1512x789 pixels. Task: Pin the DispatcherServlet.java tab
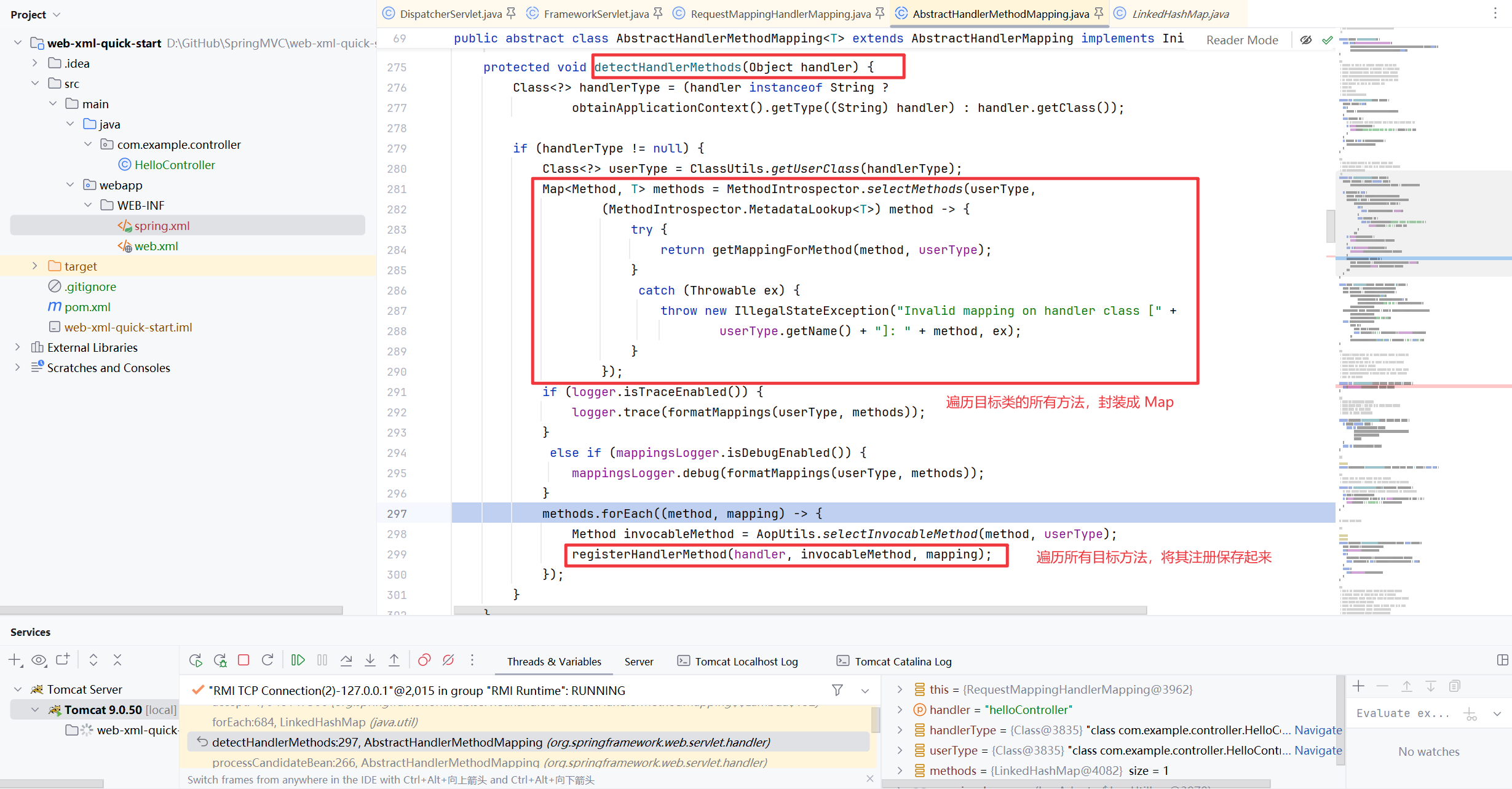[511, 13]
